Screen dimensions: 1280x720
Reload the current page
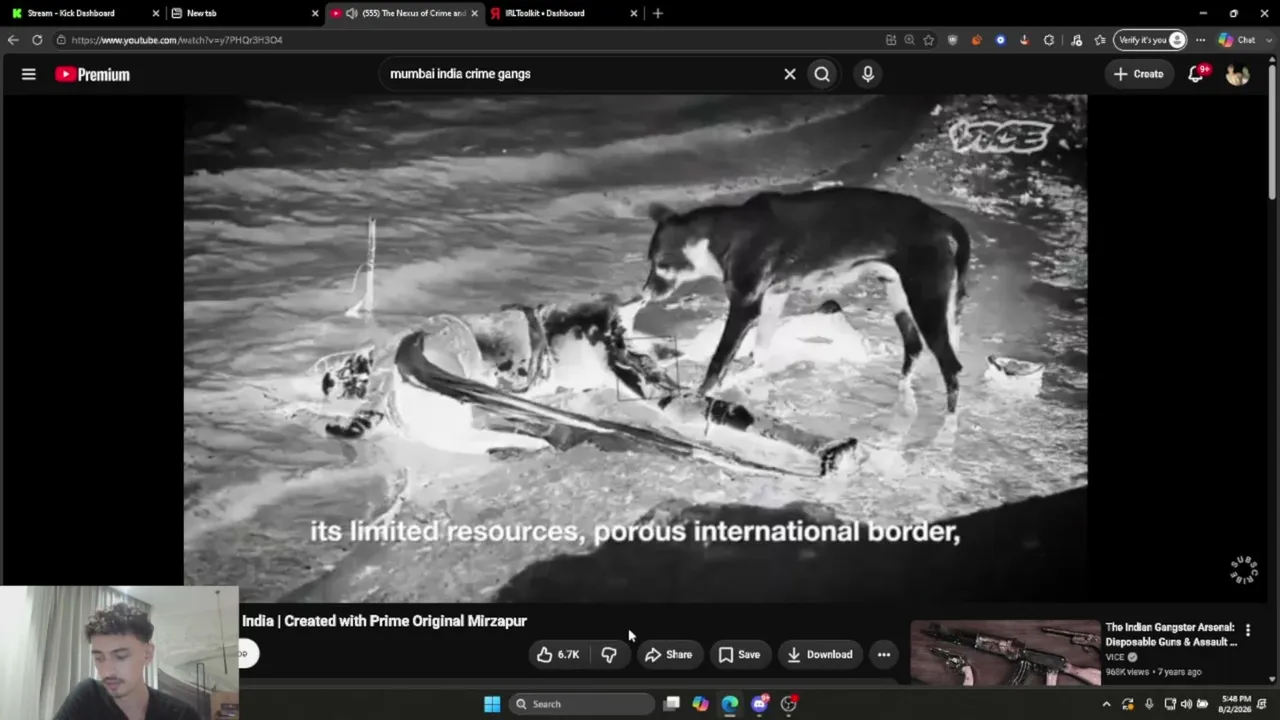click(x=37, y=40)
